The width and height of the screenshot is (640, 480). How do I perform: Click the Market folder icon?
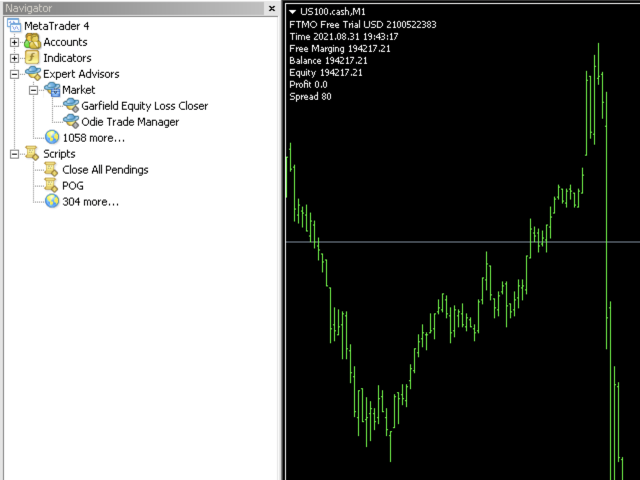tap(51, 90)
